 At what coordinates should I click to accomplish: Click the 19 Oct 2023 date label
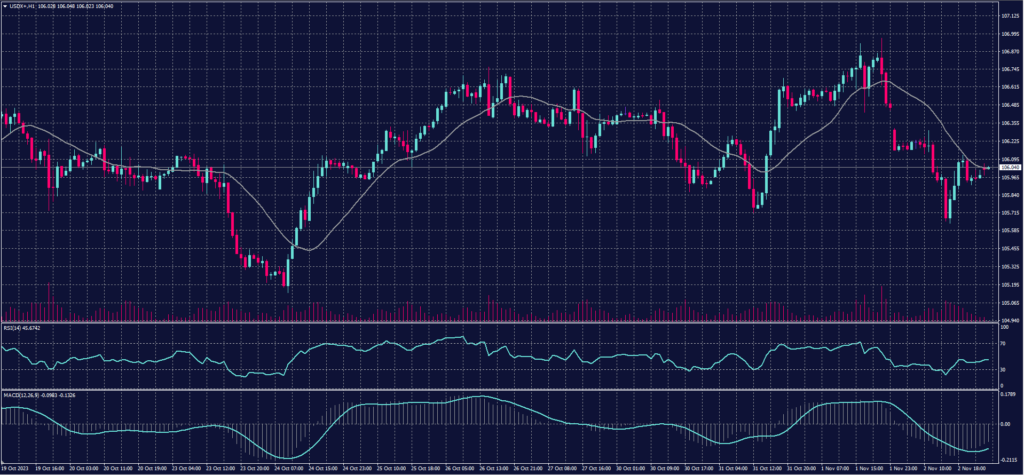[x=15, y=468]
